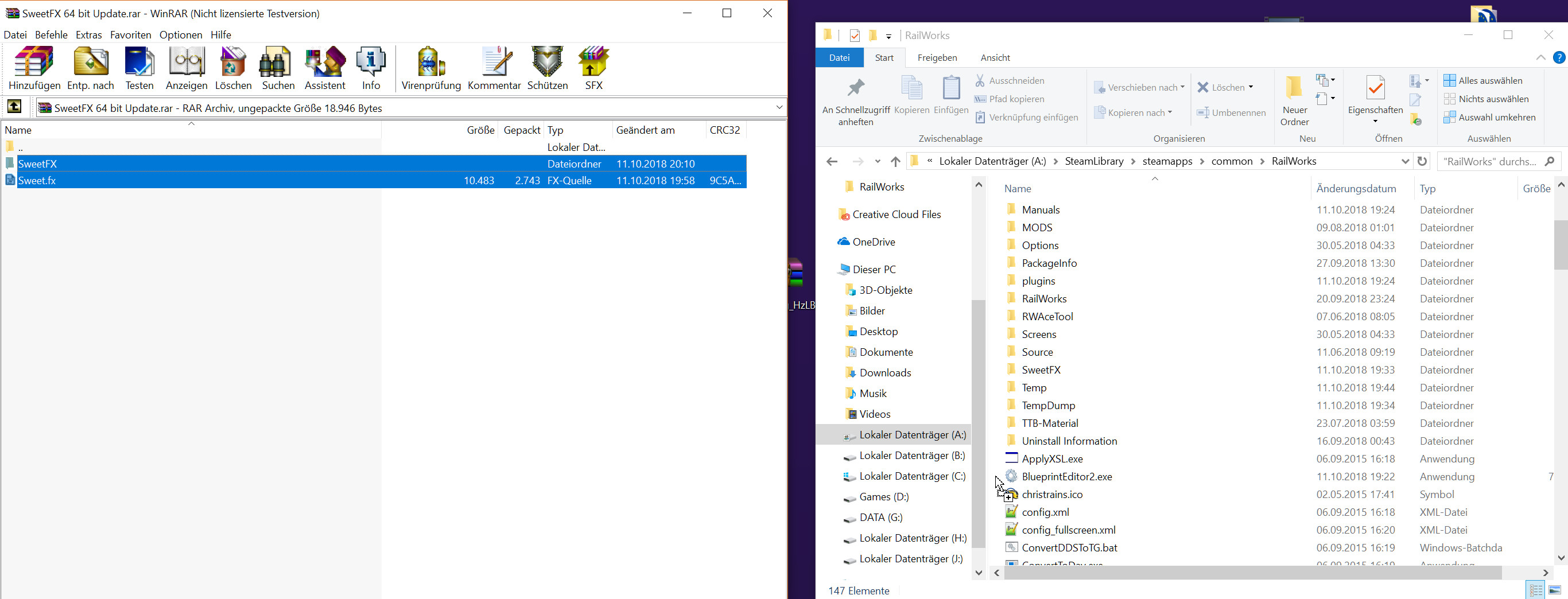This screenshot has width=1568, height=599.
Task: Click Auswahl umkehren
Action: tap(1489, 117)
